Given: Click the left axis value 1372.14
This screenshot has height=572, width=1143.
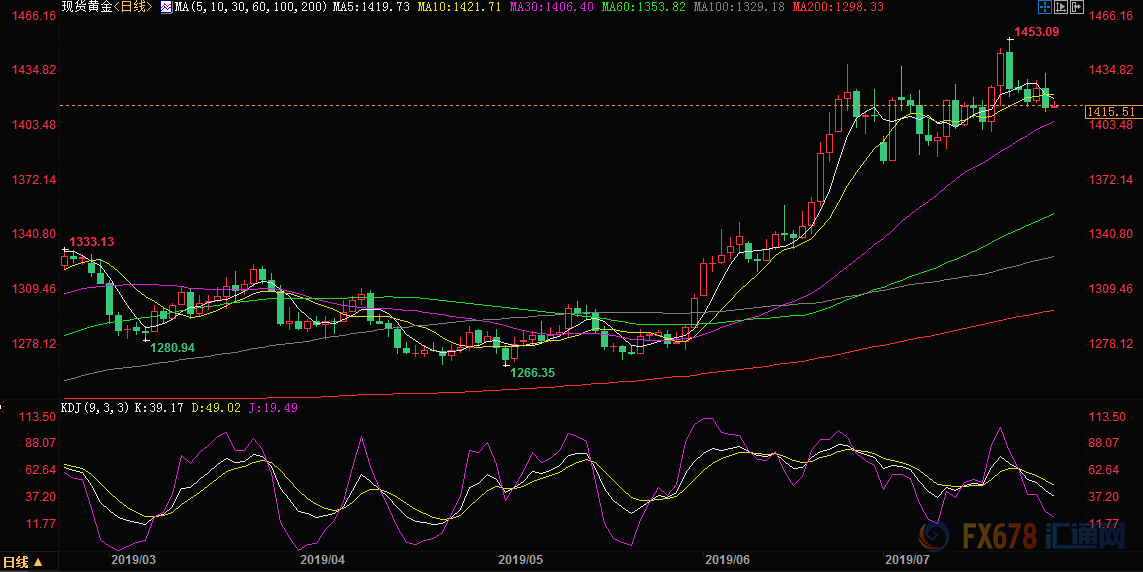Looking at the screenshot, I should [x=34, y=179].
